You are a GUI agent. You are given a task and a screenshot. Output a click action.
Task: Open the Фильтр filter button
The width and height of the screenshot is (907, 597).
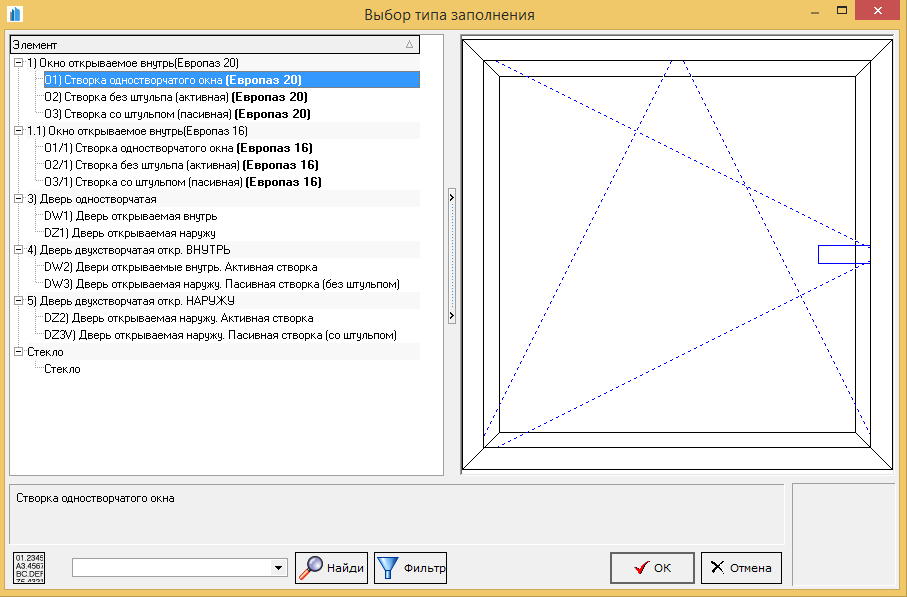(x=410, y=567)
